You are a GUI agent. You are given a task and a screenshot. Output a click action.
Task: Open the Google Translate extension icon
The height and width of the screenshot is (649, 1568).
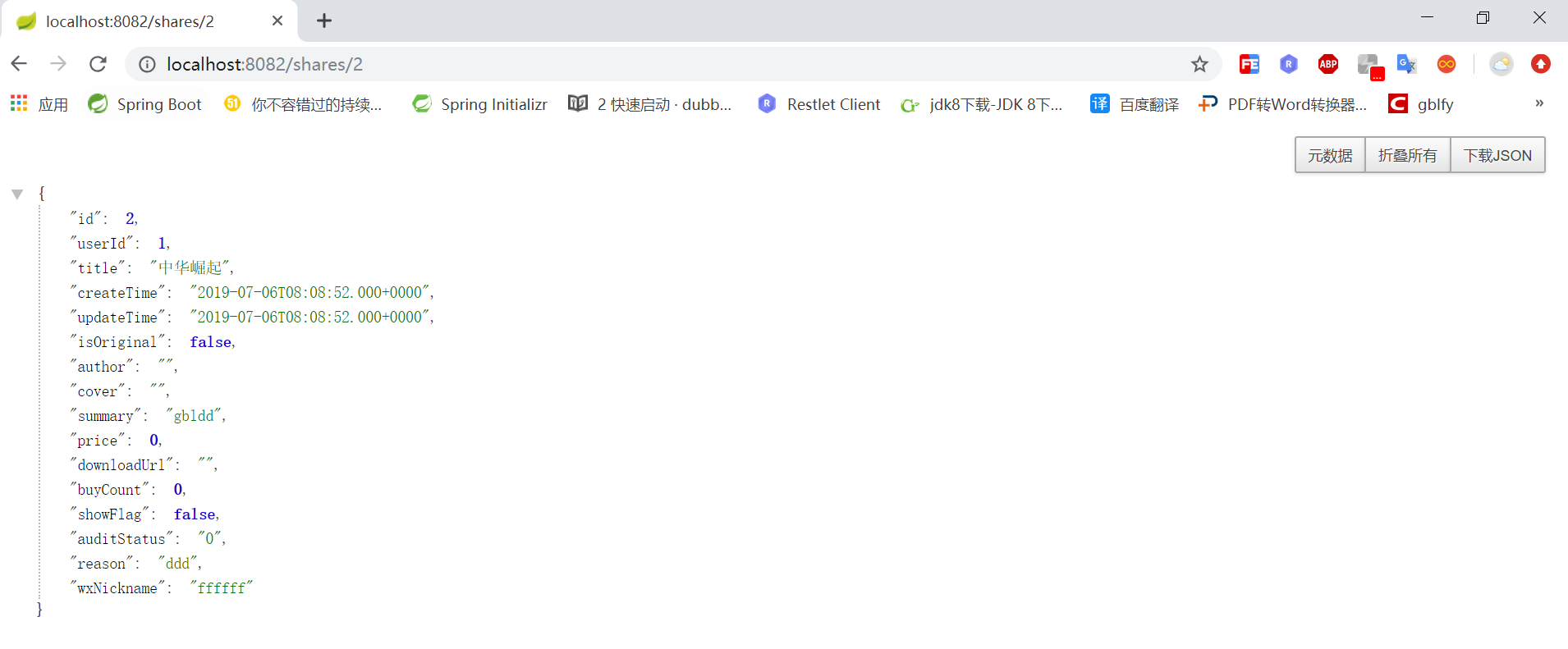pyautogui.click(x=1407, y=64)
